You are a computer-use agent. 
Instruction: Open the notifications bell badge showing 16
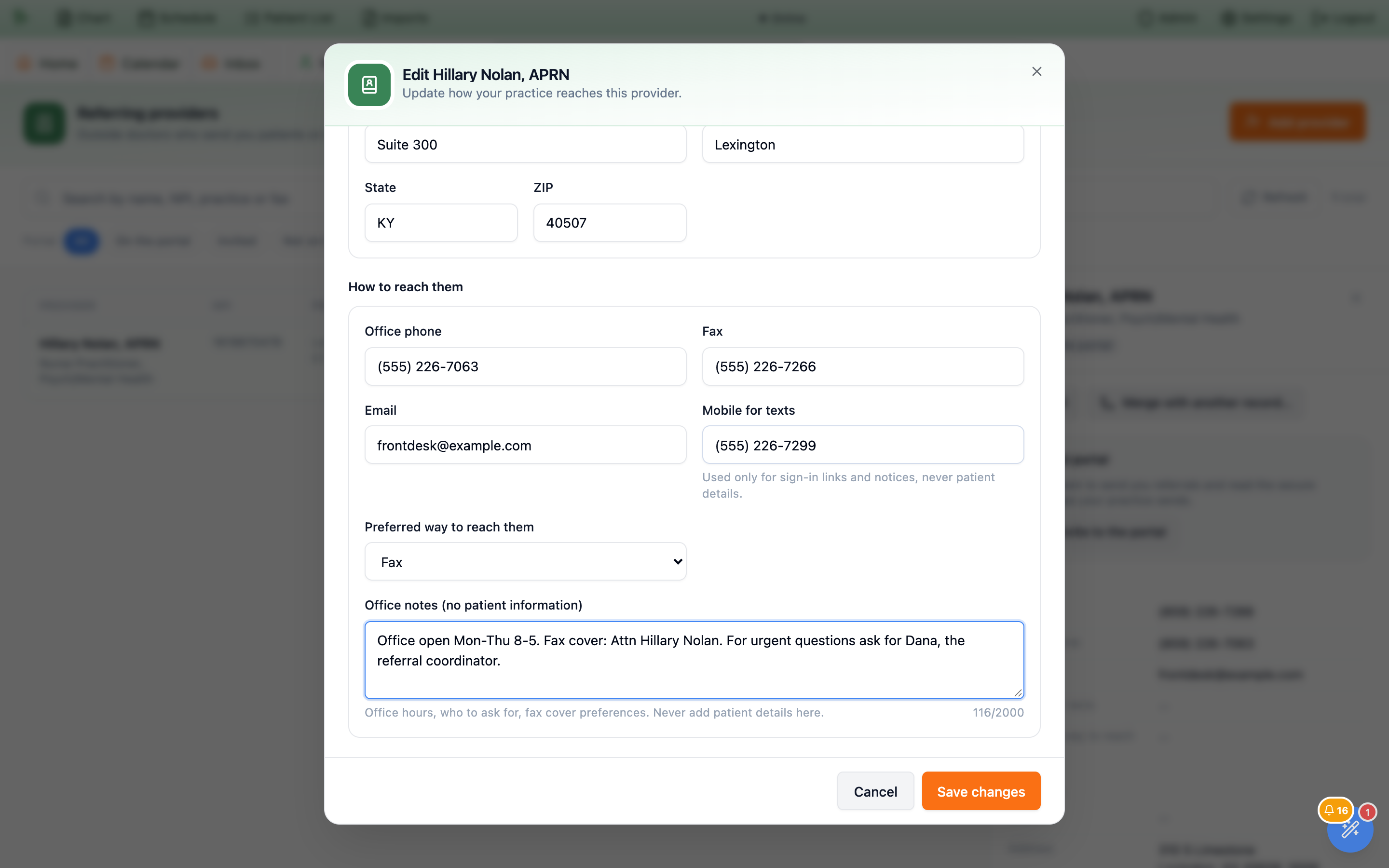tap(1335, 810)
